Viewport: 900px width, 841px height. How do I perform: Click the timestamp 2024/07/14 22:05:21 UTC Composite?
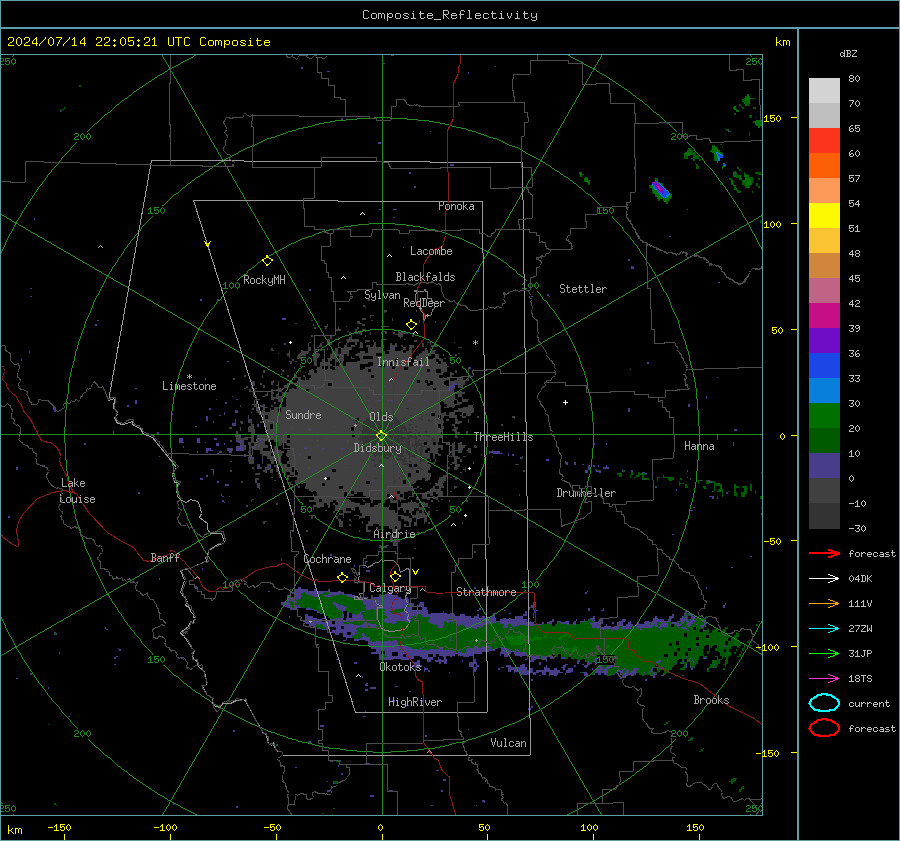(138, 42)
